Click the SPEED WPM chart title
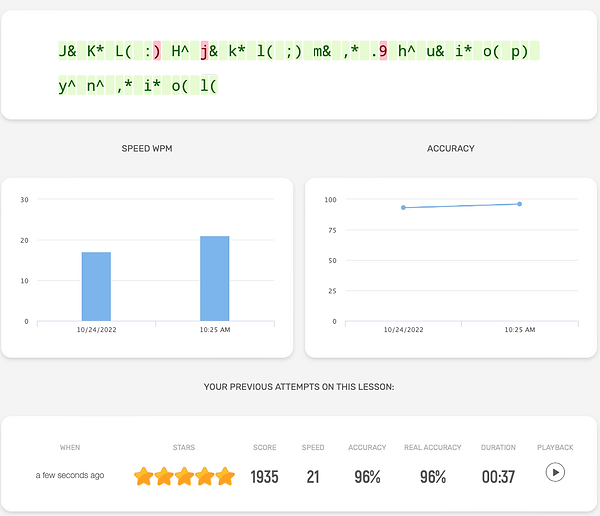Image resolution: width=600 pixels, height=516 pixels. click(147, 149)
